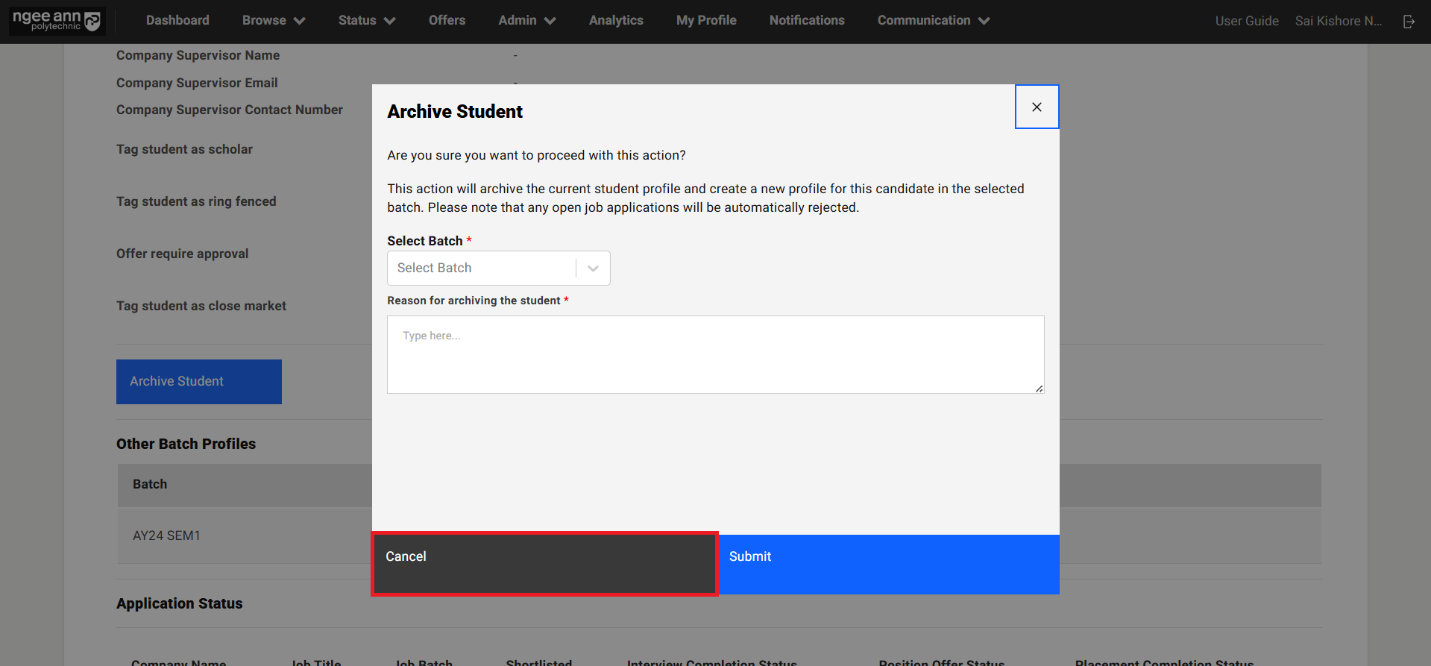
Task: Expand the Communication menu
Action: (931, 19)
